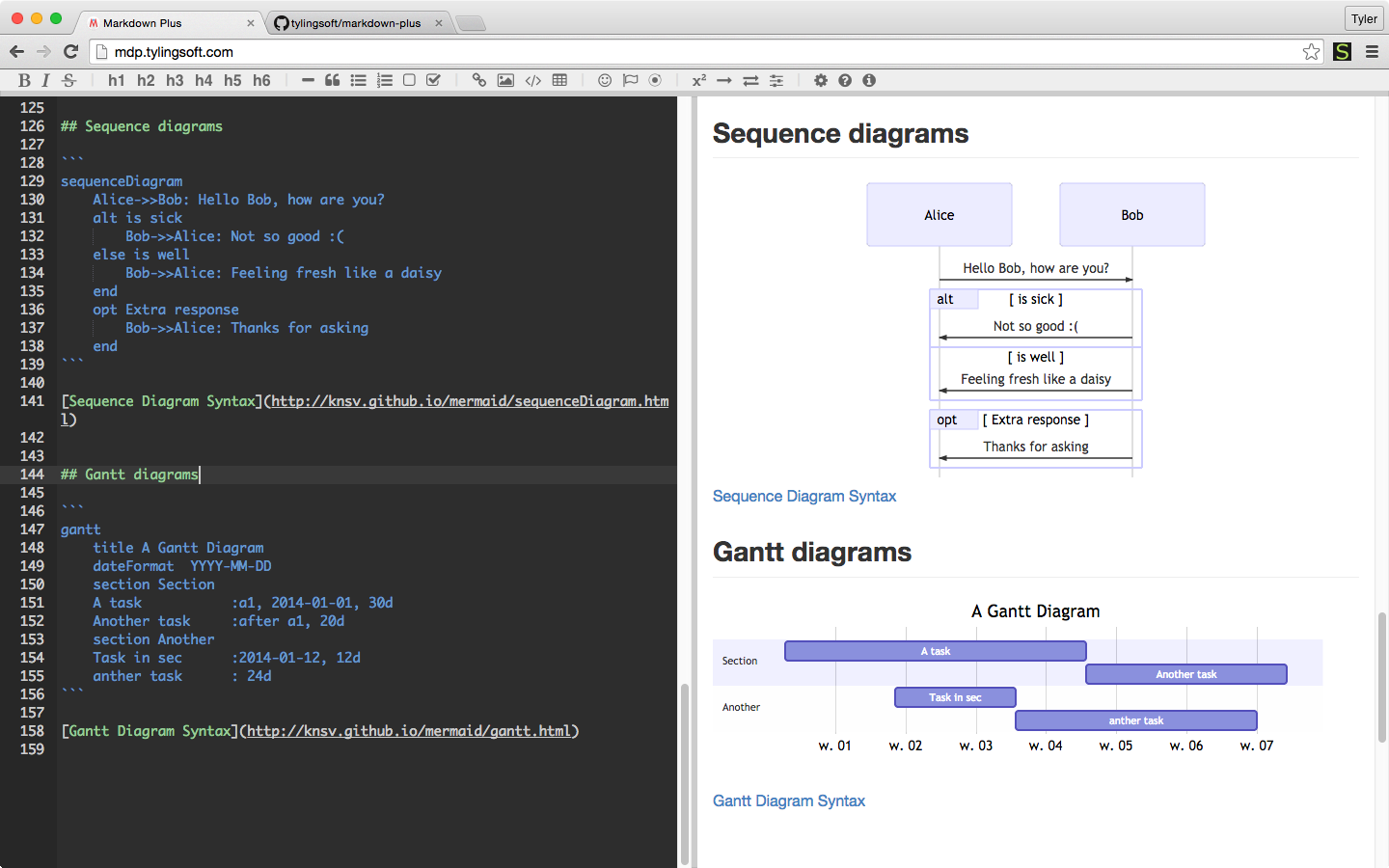Screen dimensions: 1389x868
Task: Click line number 144 in gutter
Action: click(x=32, y=475)
